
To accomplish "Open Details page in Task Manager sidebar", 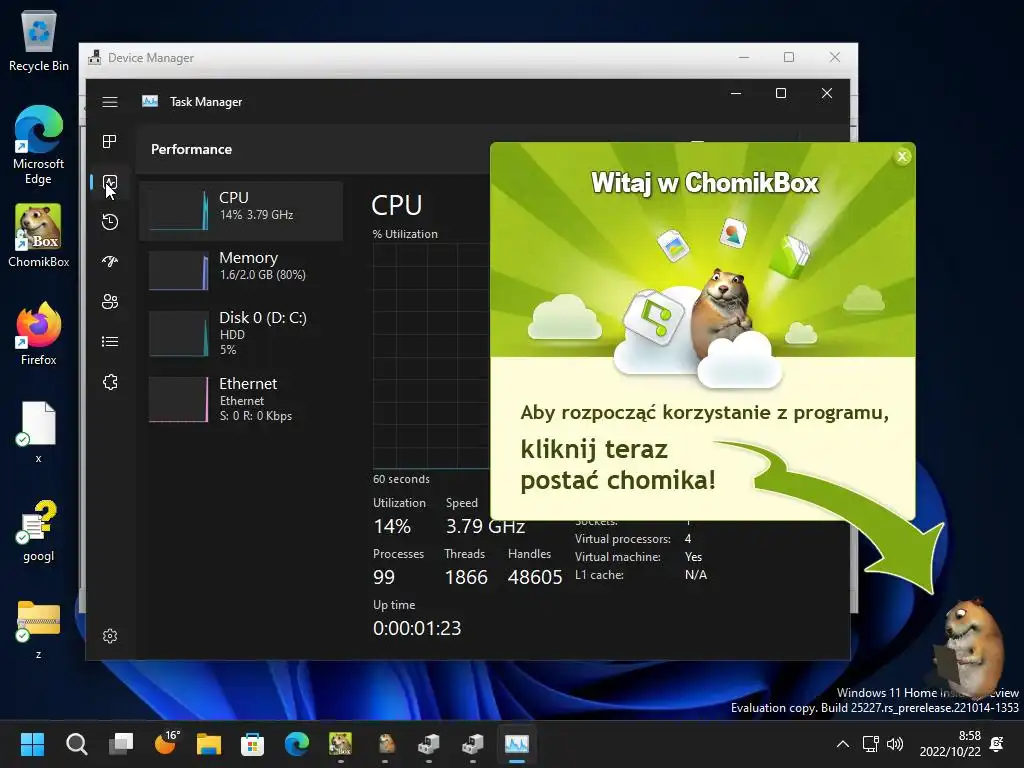I will point(110,342).
